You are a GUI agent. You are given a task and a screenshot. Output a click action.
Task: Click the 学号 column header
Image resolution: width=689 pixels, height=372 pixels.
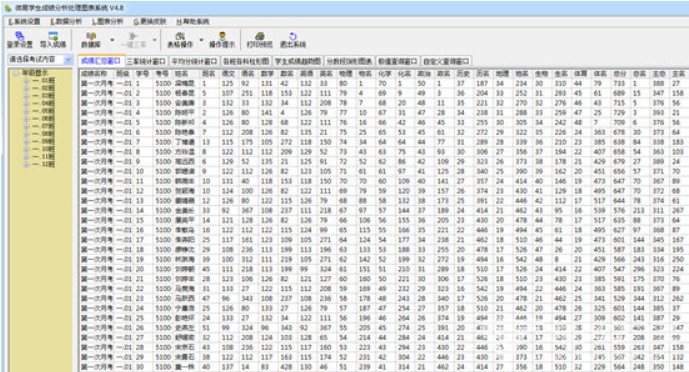pyautogui.click(x=143, y=74)
